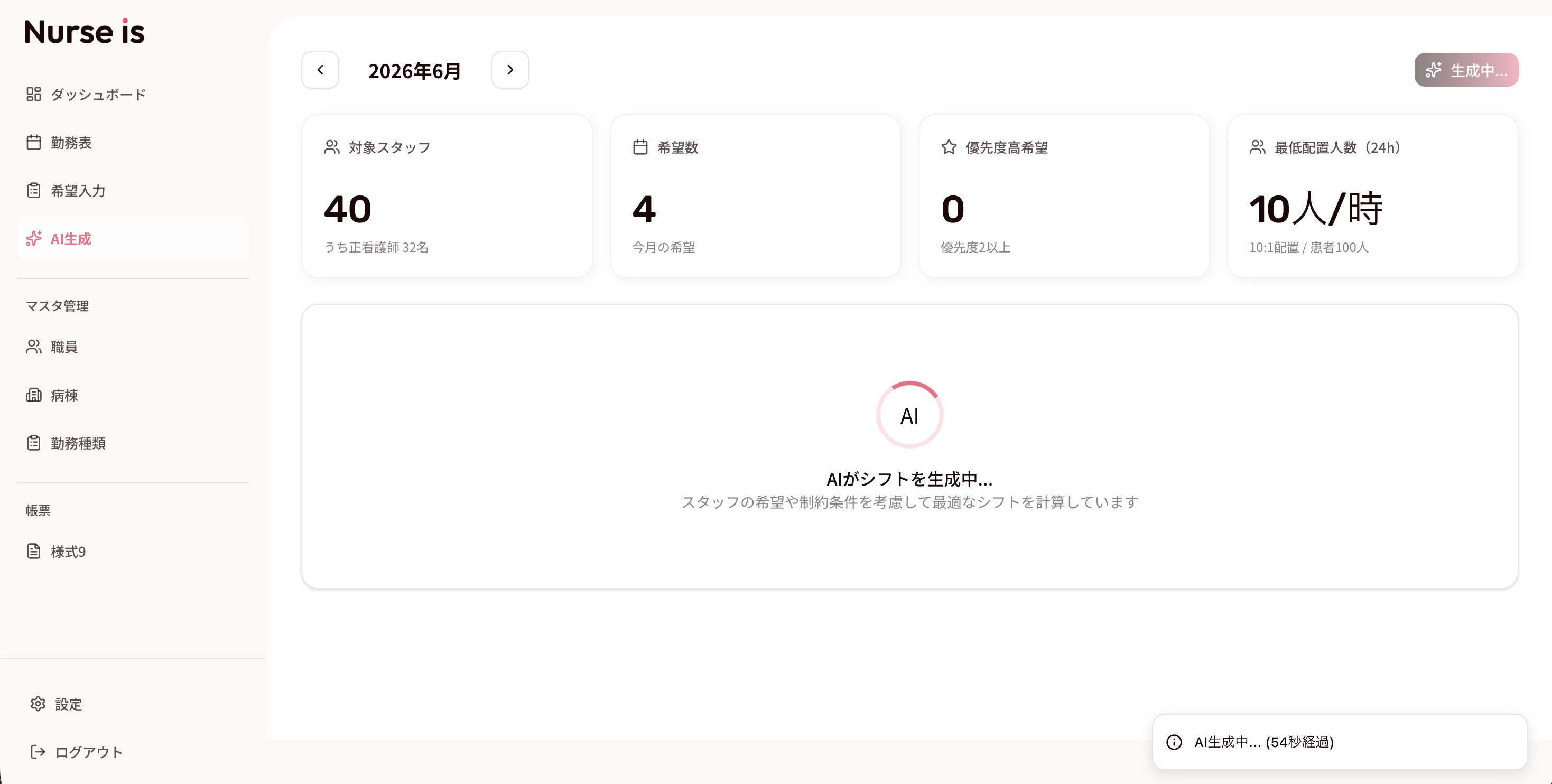Click heading AIがシフトを生成中...
Image resolution: width=1552 pixels, height=784 pixels.
(x=910, y=479)
